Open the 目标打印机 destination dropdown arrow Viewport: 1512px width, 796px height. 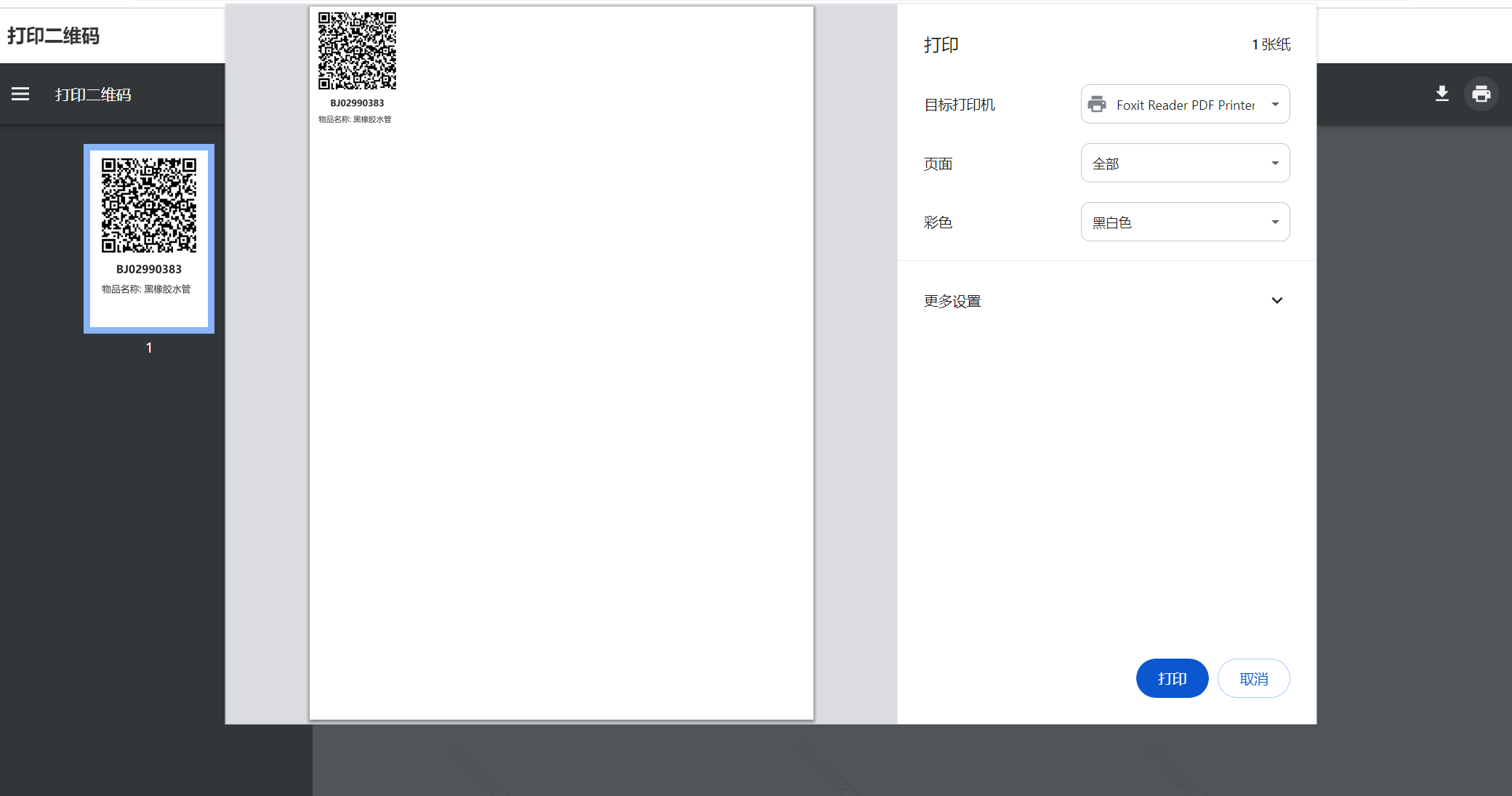[1275, 105]
